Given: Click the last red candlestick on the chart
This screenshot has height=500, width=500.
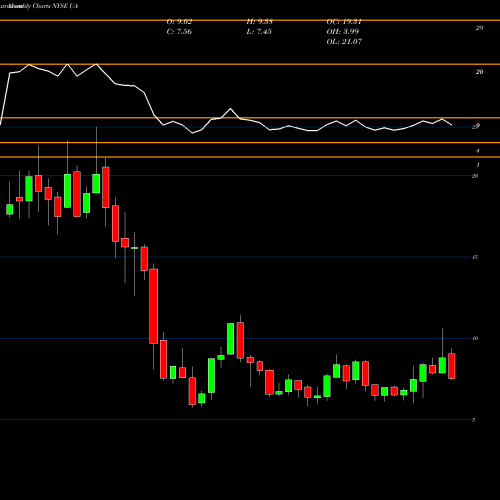Looking at the screenshot, I should coord(452,366).
